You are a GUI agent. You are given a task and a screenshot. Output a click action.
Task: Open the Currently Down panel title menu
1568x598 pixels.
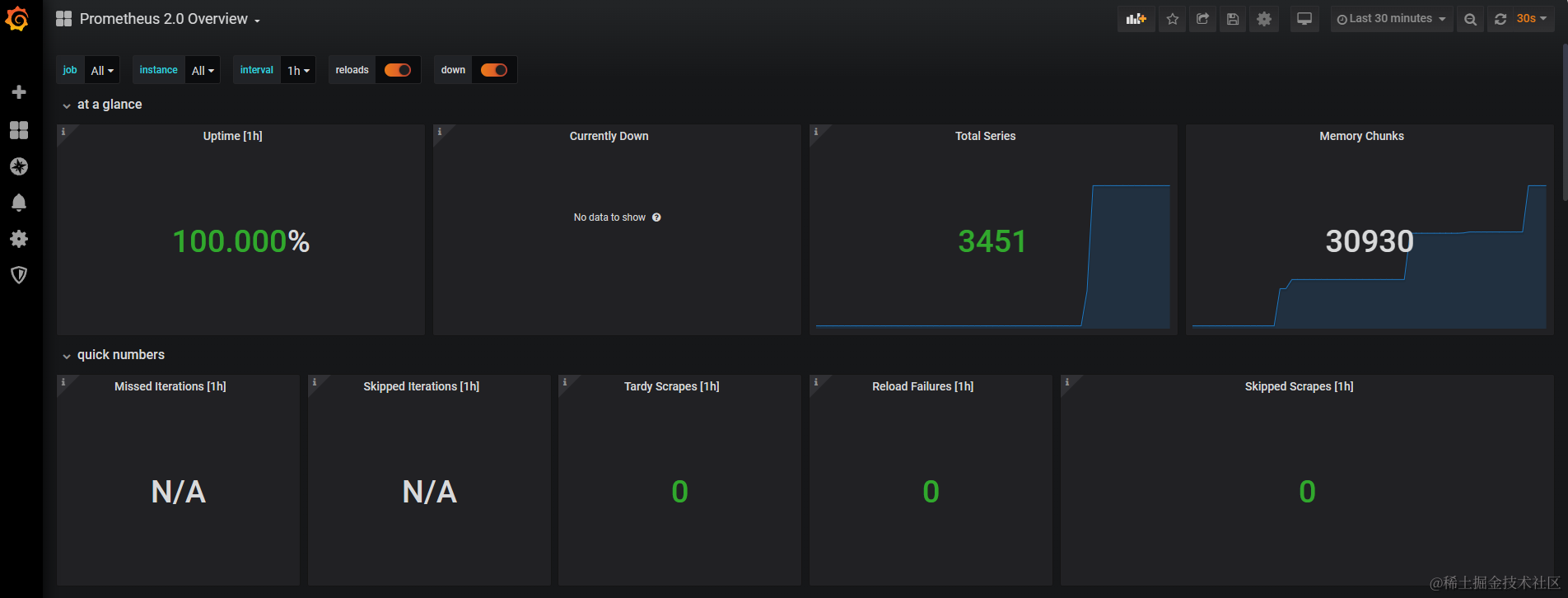click(609, 136)
